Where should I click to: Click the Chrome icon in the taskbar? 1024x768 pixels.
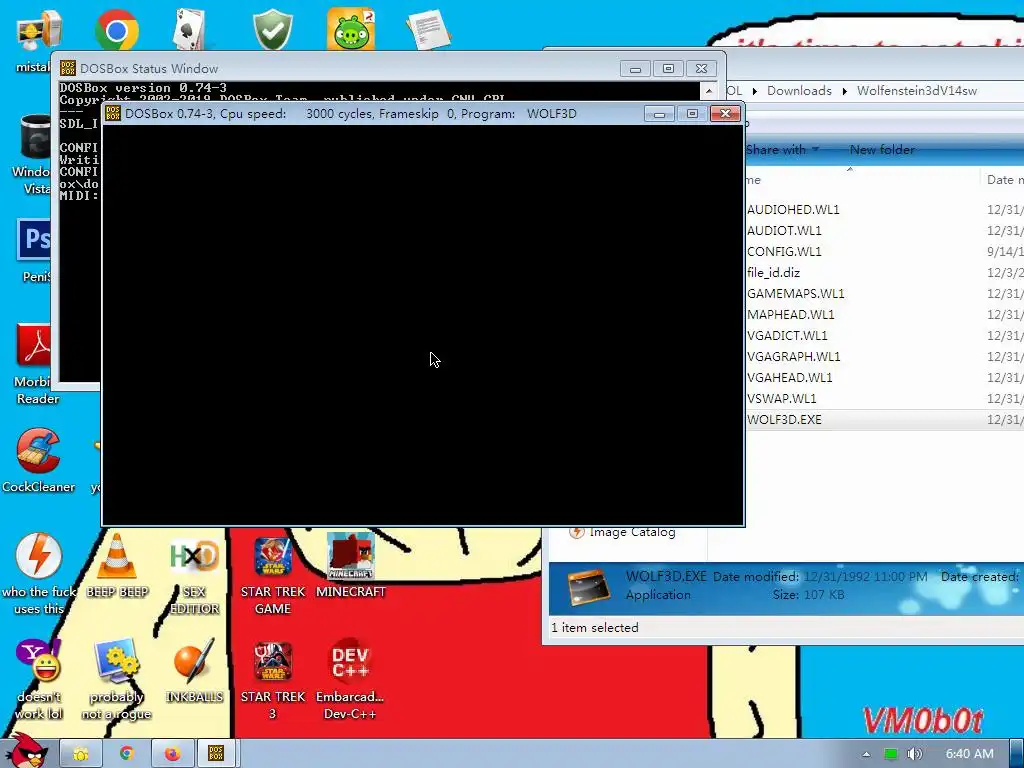(127, 754)
